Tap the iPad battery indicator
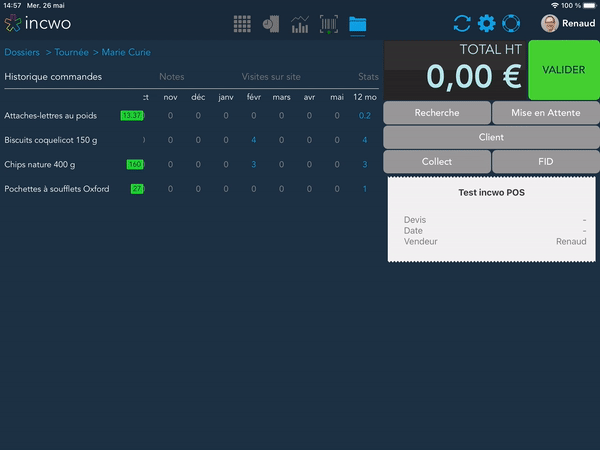600x450 pixels. [590, 5]
